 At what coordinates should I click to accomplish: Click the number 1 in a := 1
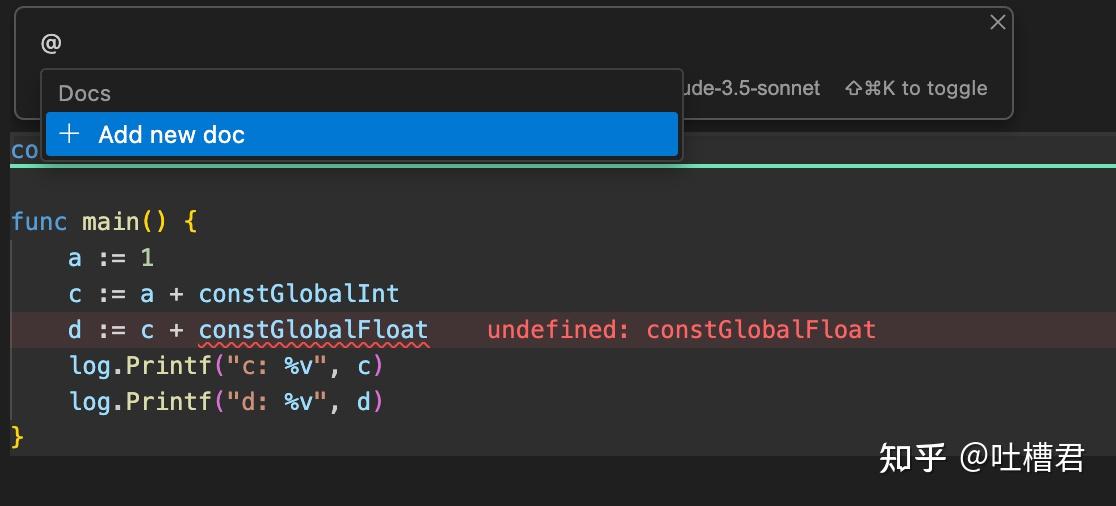point(147,257)
